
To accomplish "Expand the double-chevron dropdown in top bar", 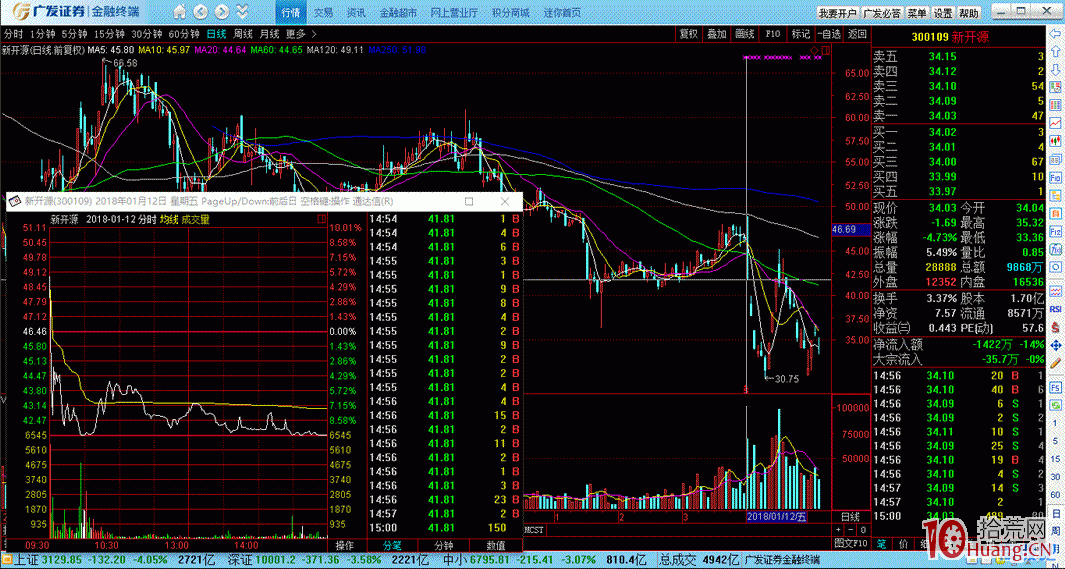I will (x=242, y=12).
